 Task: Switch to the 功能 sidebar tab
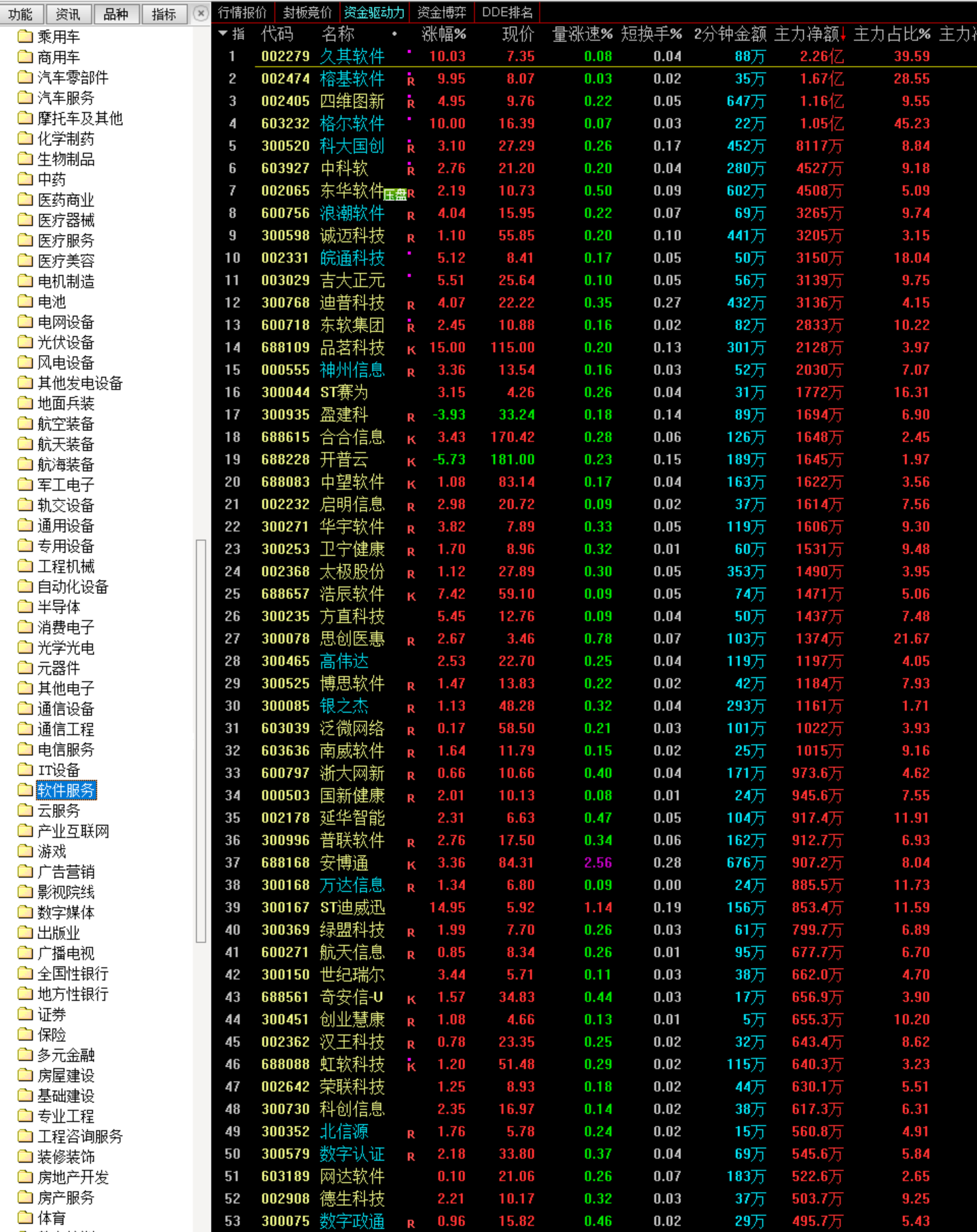(x=21, y=14)
